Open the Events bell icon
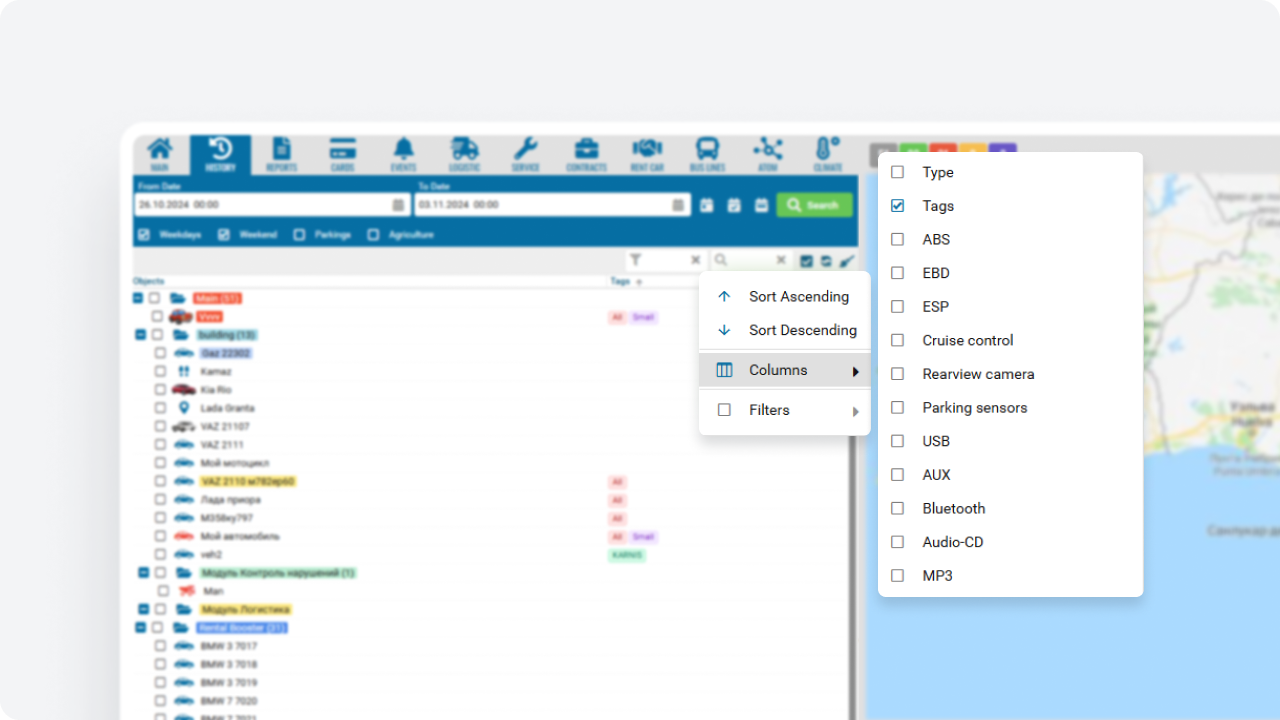Screen dimensions: 1280x720 403,154
